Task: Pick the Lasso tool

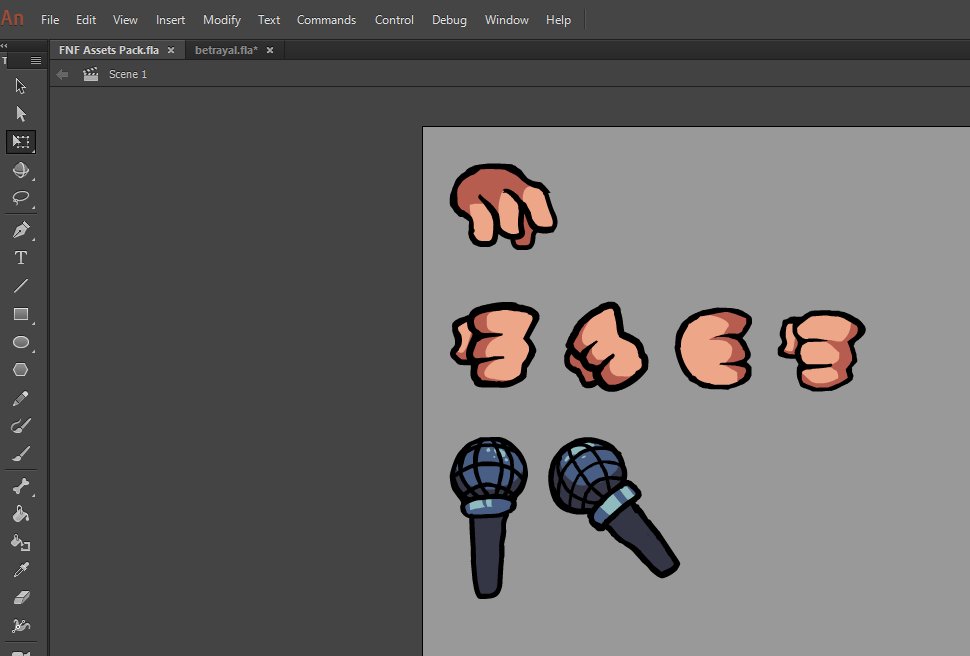Action: [21, 198]
